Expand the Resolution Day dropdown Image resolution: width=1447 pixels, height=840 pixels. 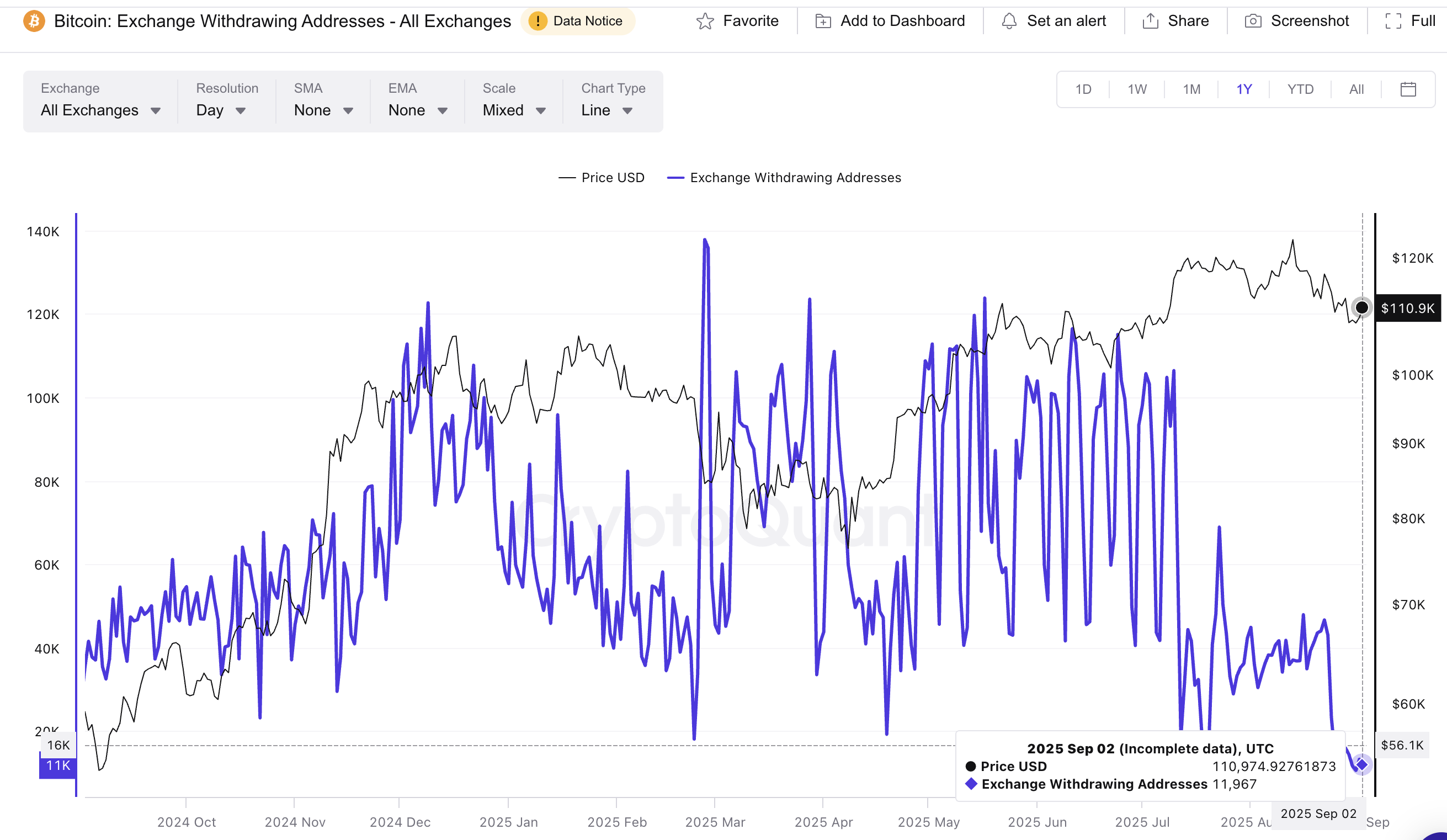click(221, 110)
